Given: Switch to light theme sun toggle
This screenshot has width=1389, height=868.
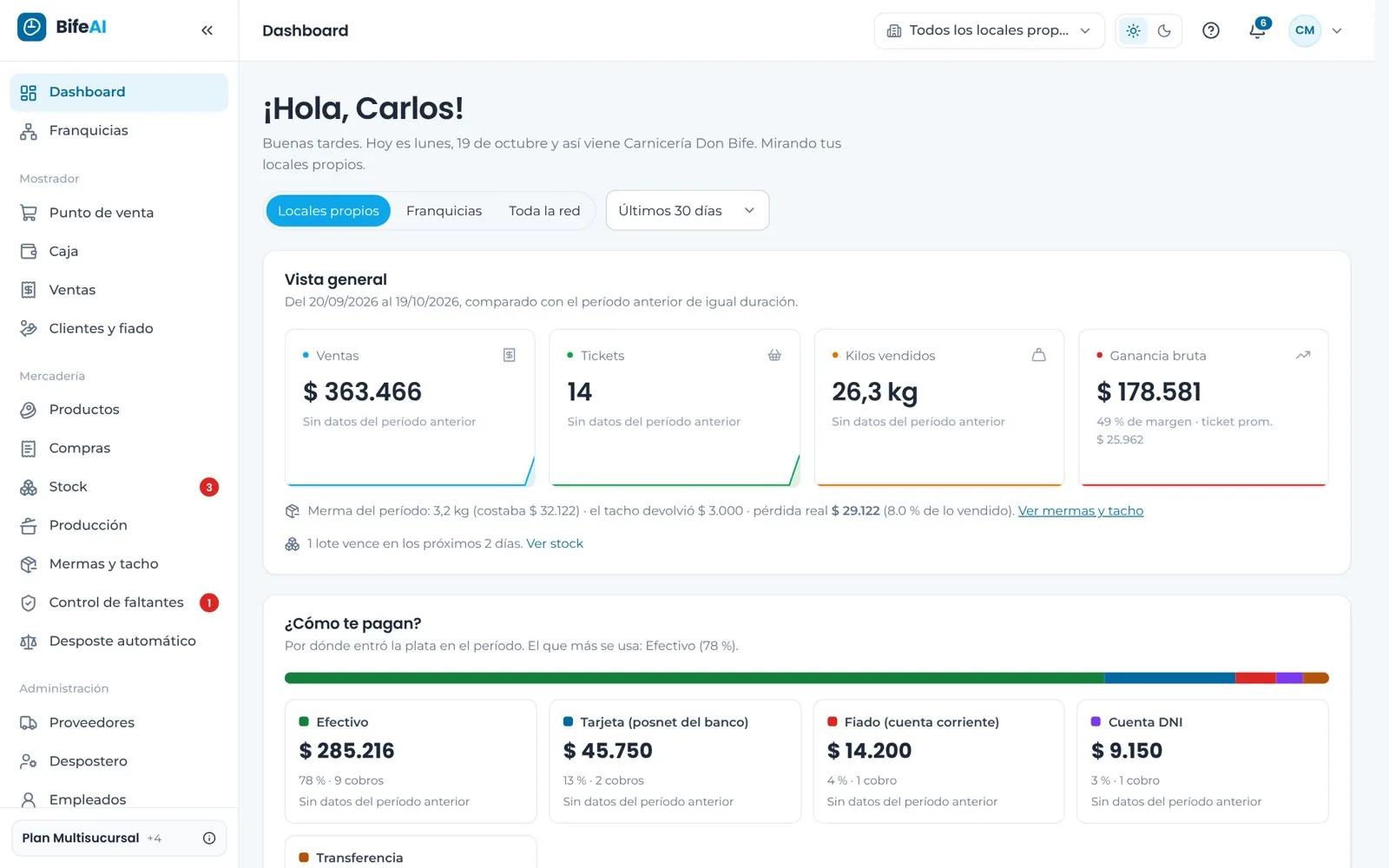Looking at the screenshot, I should (1133, 30).
